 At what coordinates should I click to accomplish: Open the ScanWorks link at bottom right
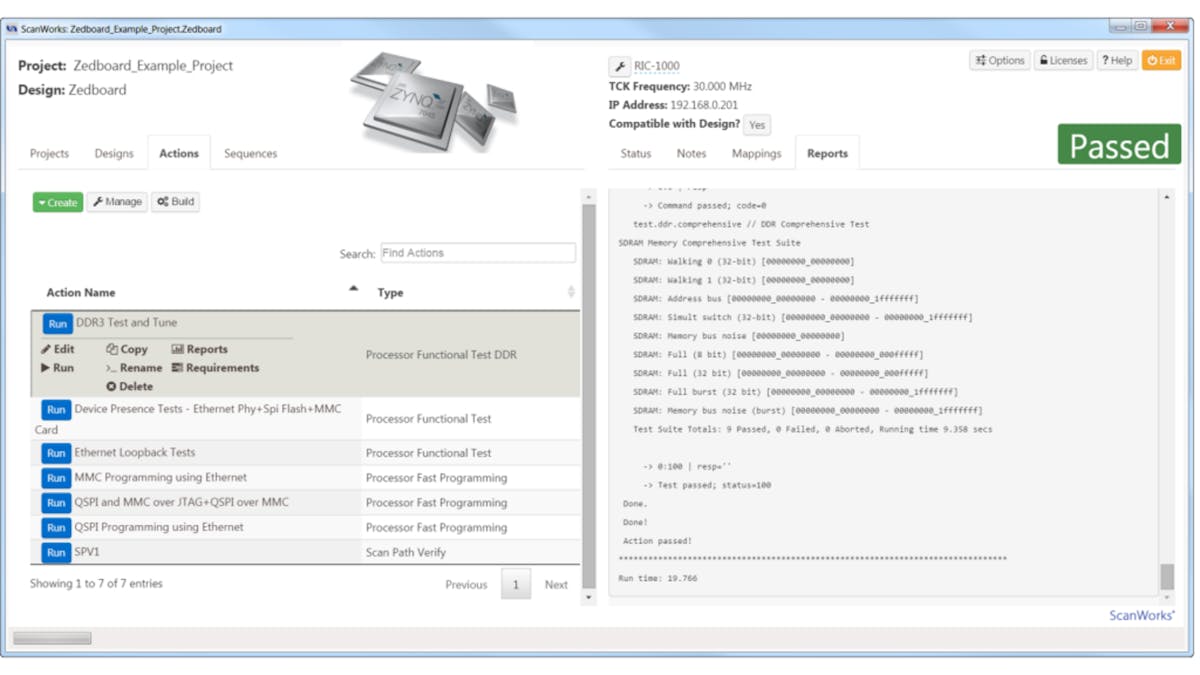click(x=1141, y=615)
